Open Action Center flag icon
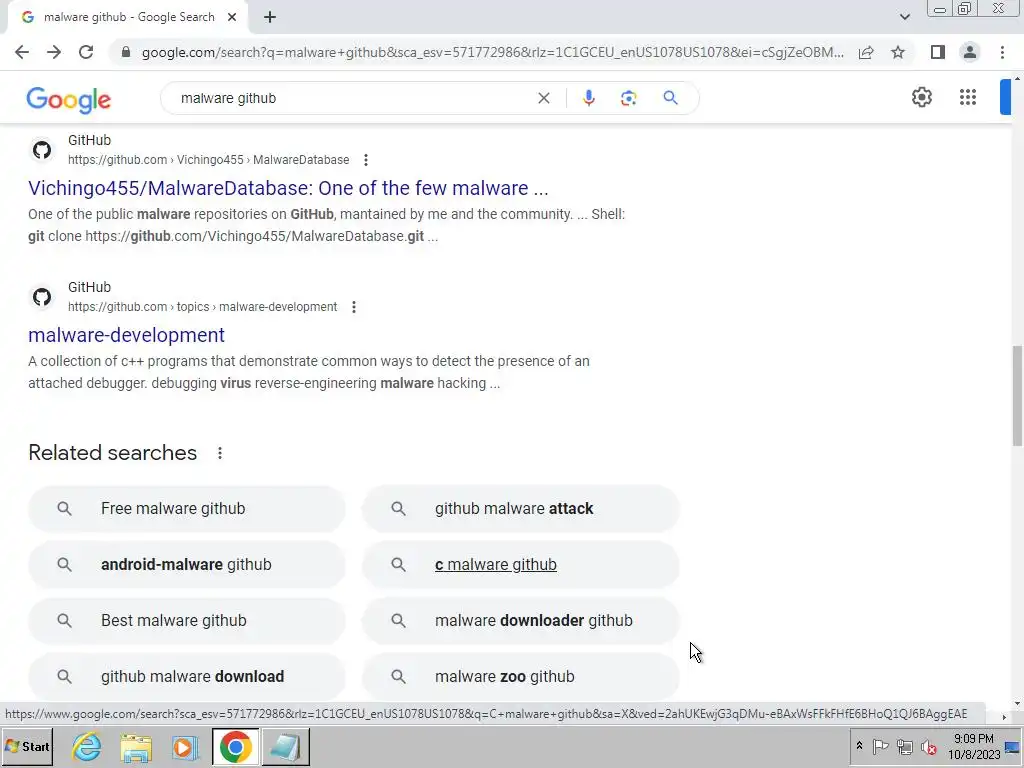Screen dimensions: 1024x768 tap(880, 746)
